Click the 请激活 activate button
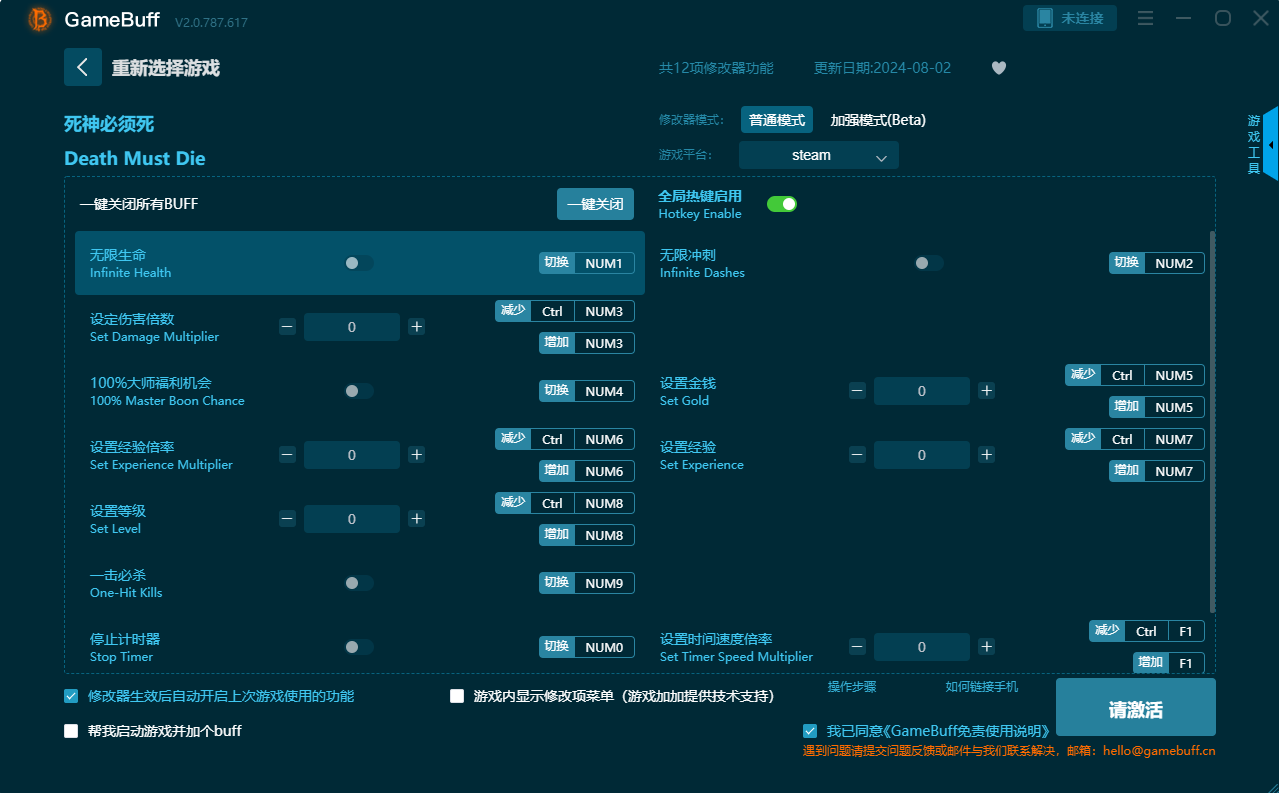The image size is (1279, 793). (x=1136, y=708)
